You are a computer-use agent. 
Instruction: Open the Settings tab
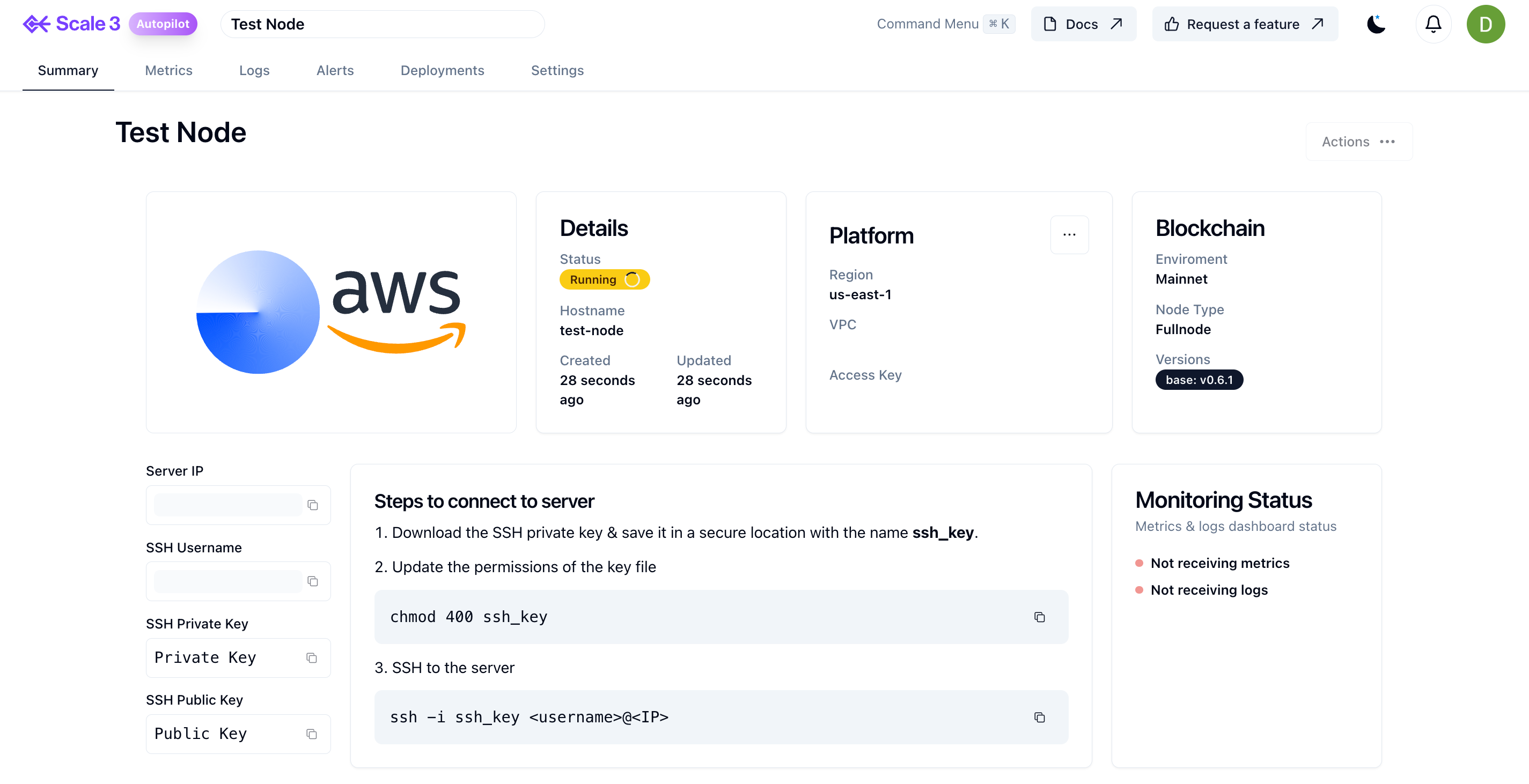(x=557, y=70)
